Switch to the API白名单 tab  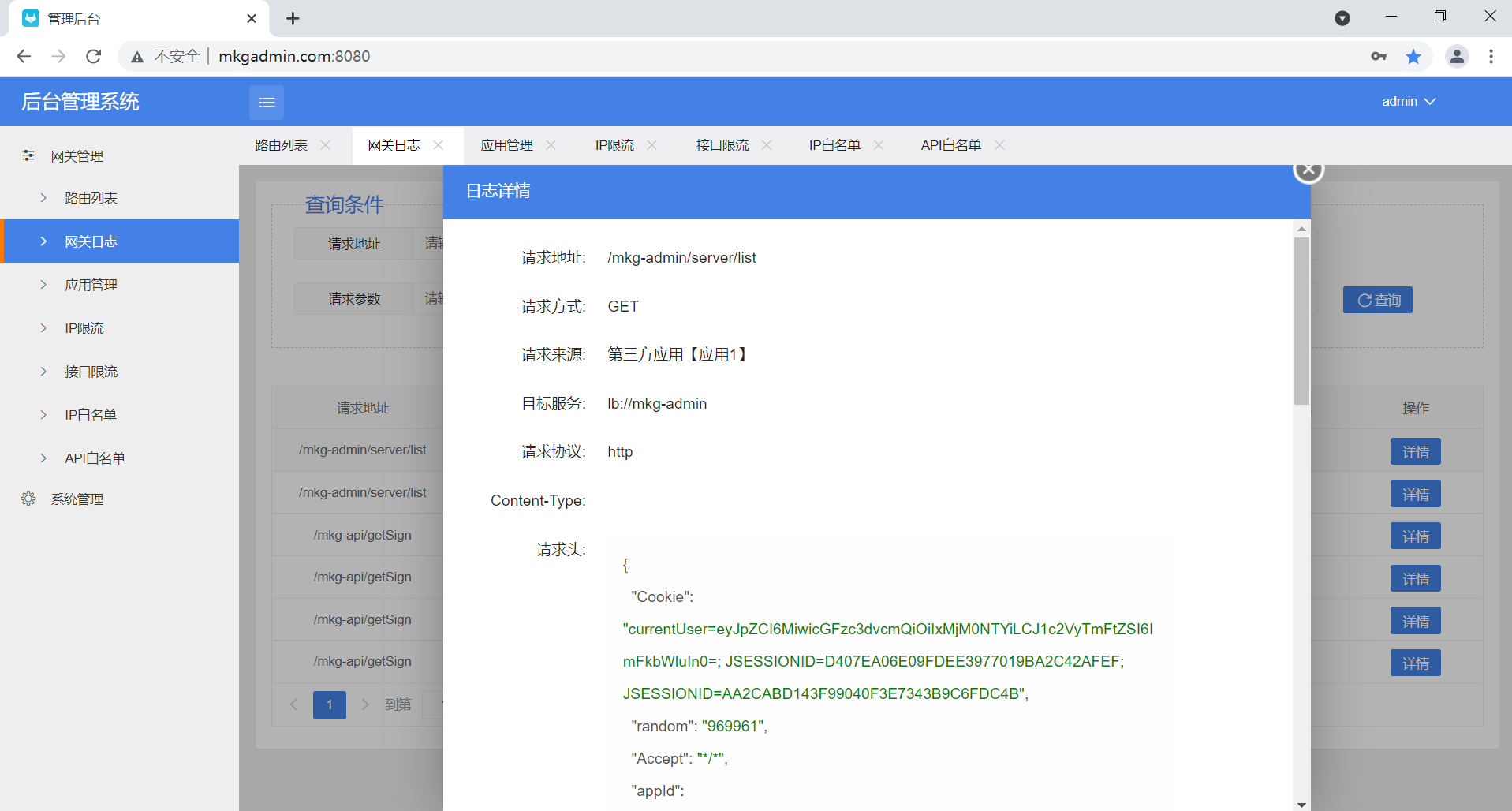pos(951,146)
